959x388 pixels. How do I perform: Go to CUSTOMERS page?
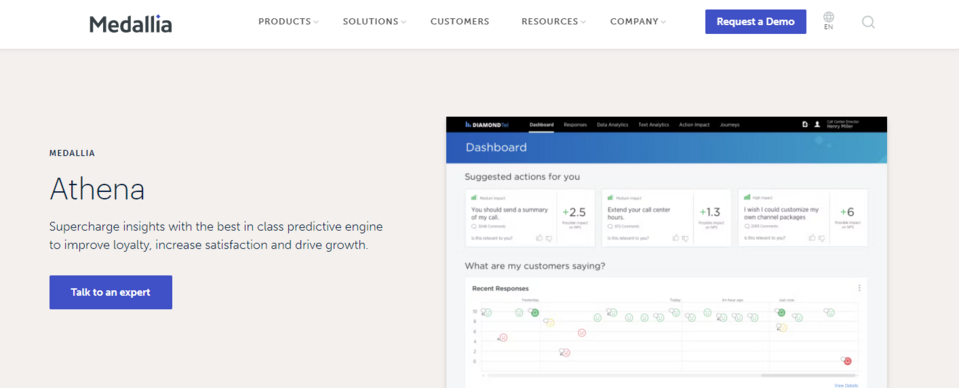click(x=460, y=21)
